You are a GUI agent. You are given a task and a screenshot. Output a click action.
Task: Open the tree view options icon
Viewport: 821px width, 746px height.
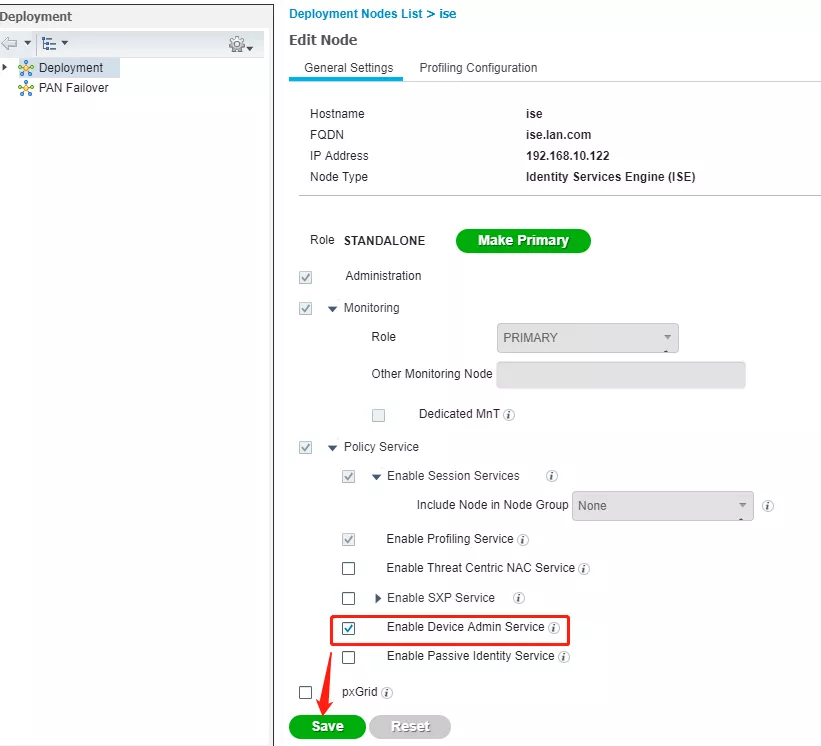(49, 44)
